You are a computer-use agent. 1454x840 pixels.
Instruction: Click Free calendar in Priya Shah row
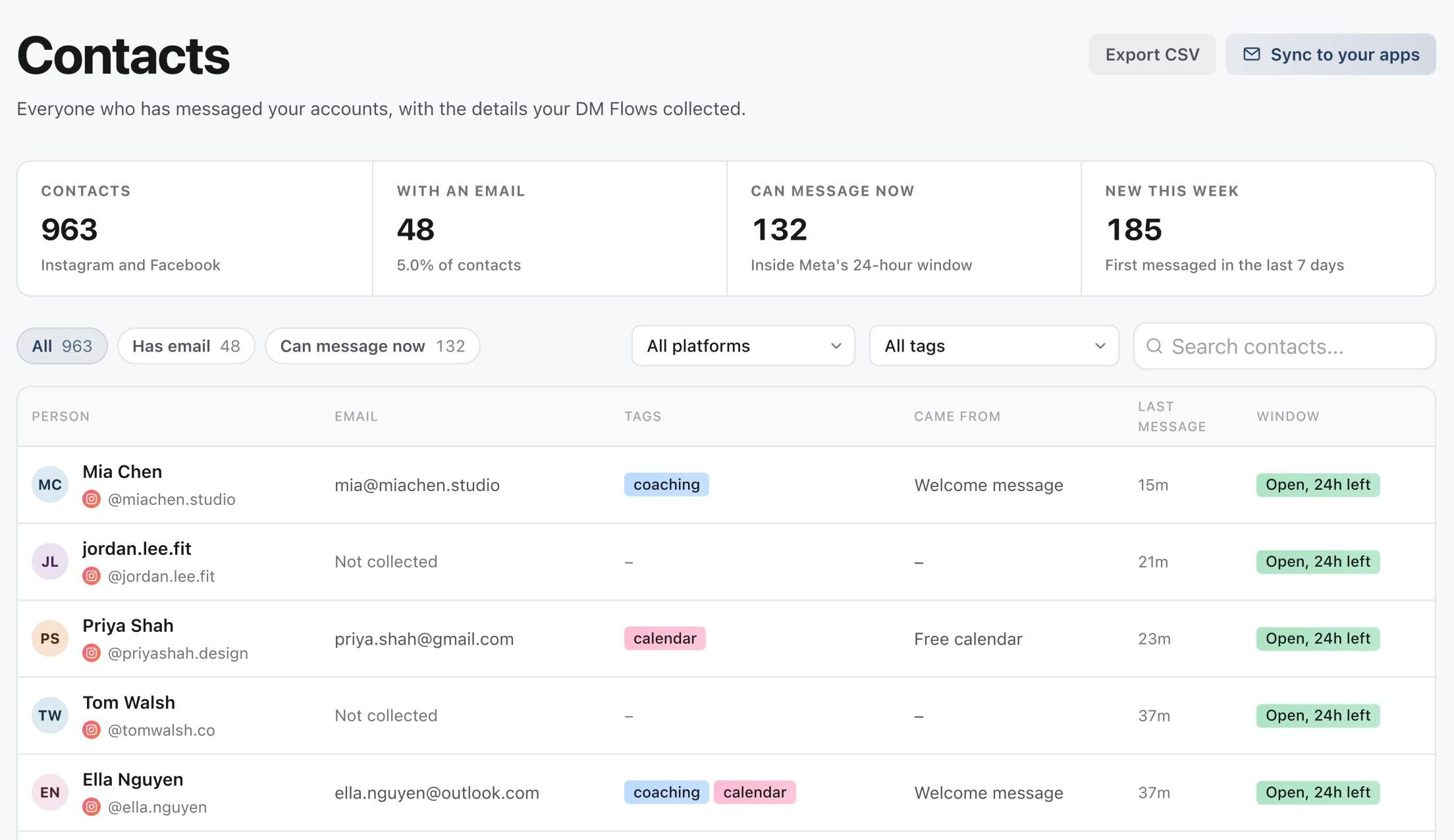(x=968, y=639)
